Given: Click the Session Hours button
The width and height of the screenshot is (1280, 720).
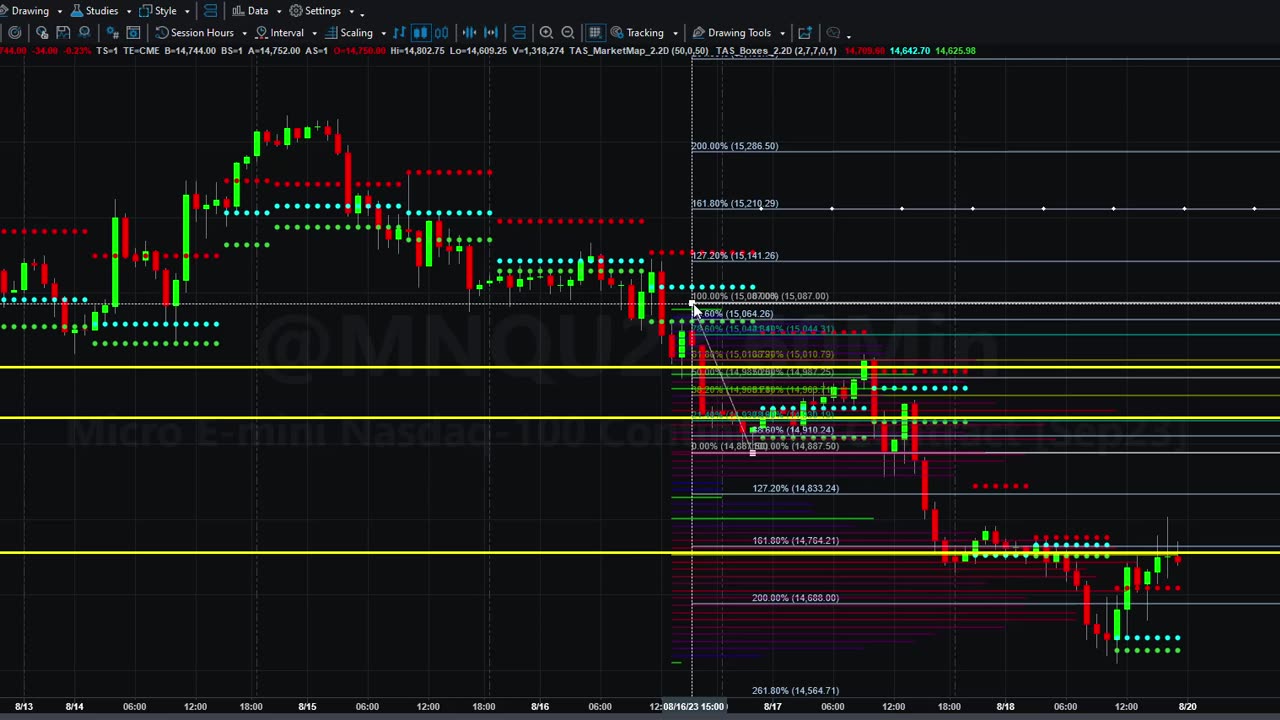Looking at the screenshot, I should pos(194,33).
